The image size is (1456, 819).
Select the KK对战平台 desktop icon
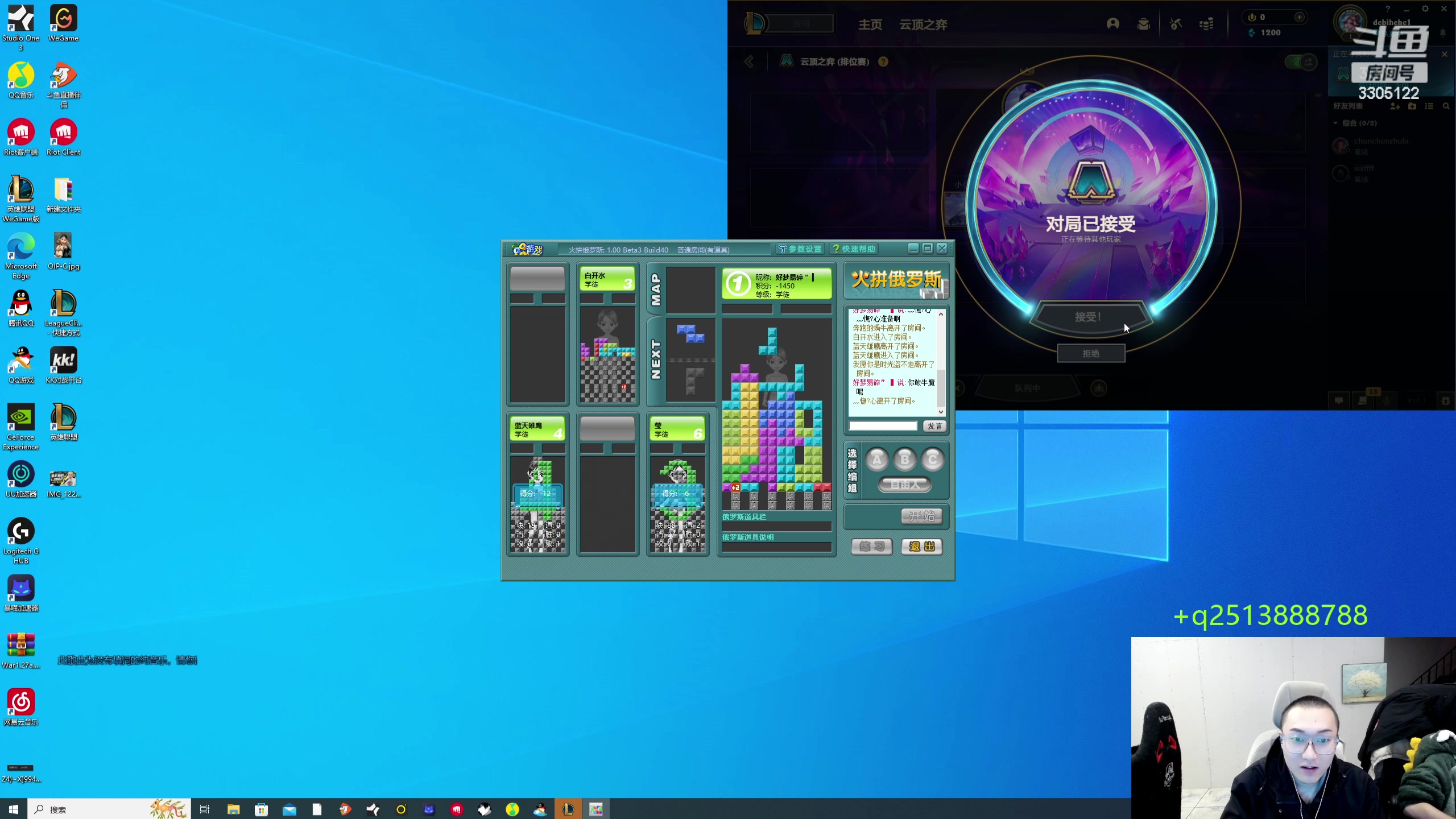[63, 365]
